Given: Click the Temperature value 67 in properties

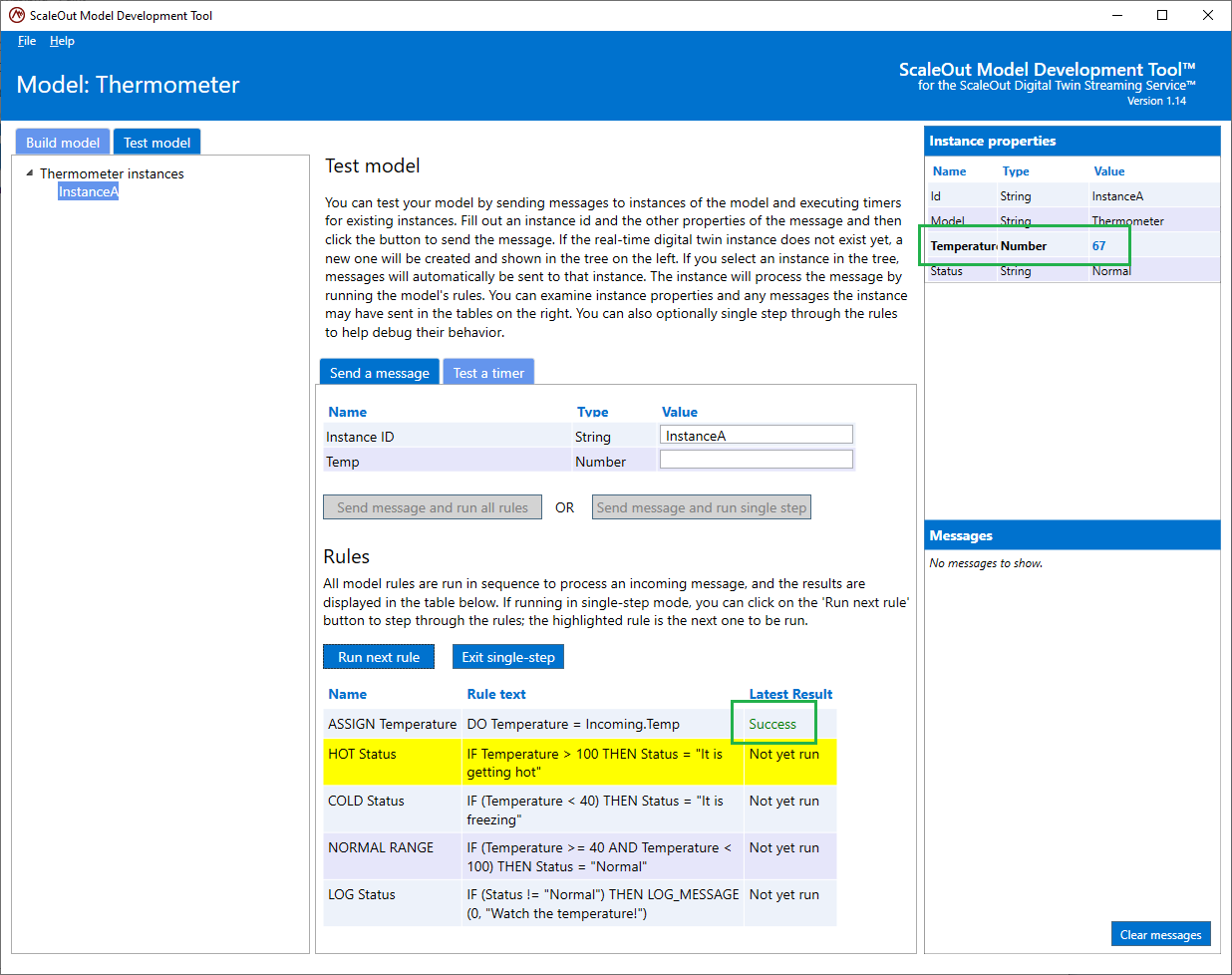Looking at the screenshot, I should [1098, 245].
